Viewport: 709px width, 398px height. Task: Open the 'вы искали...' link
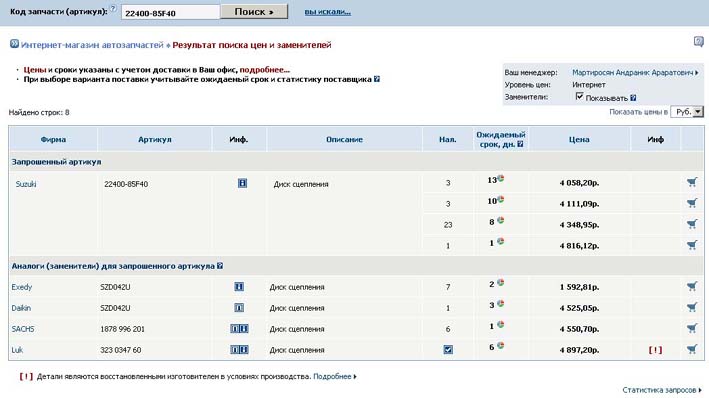coord(327,12)
